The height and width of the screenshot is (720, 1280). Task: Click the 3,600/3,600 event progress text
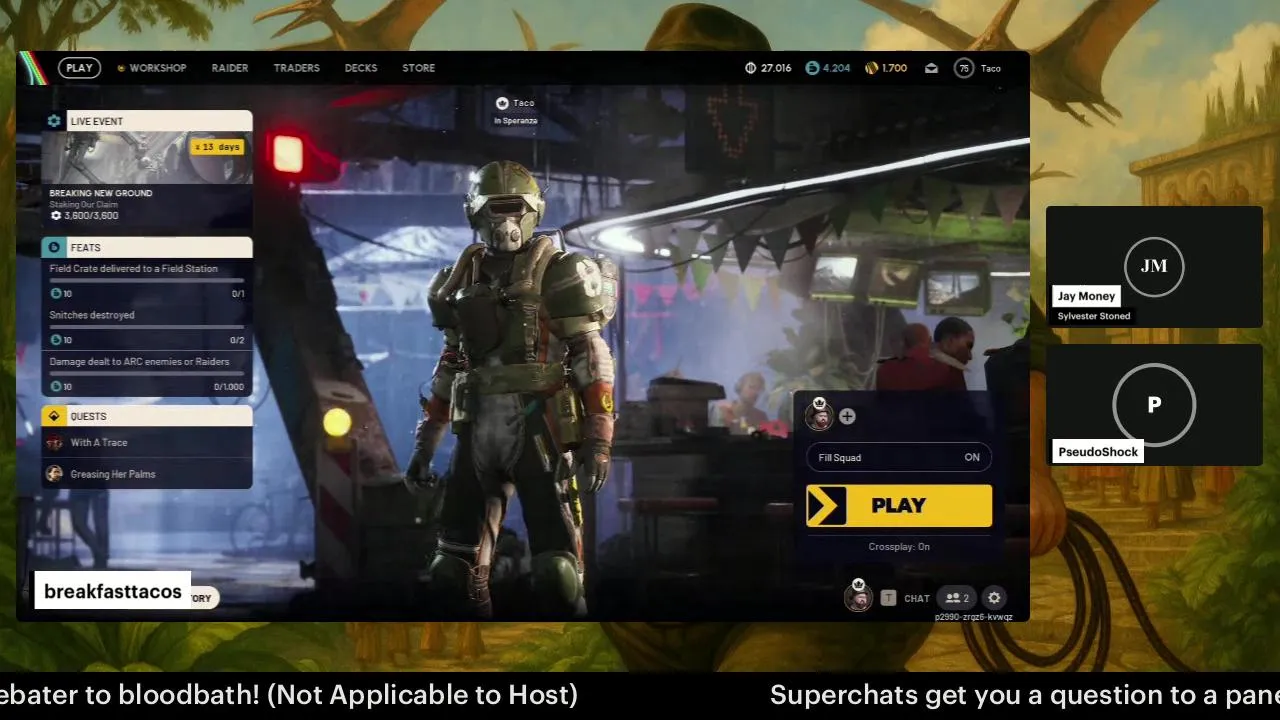tap(90, 216)
